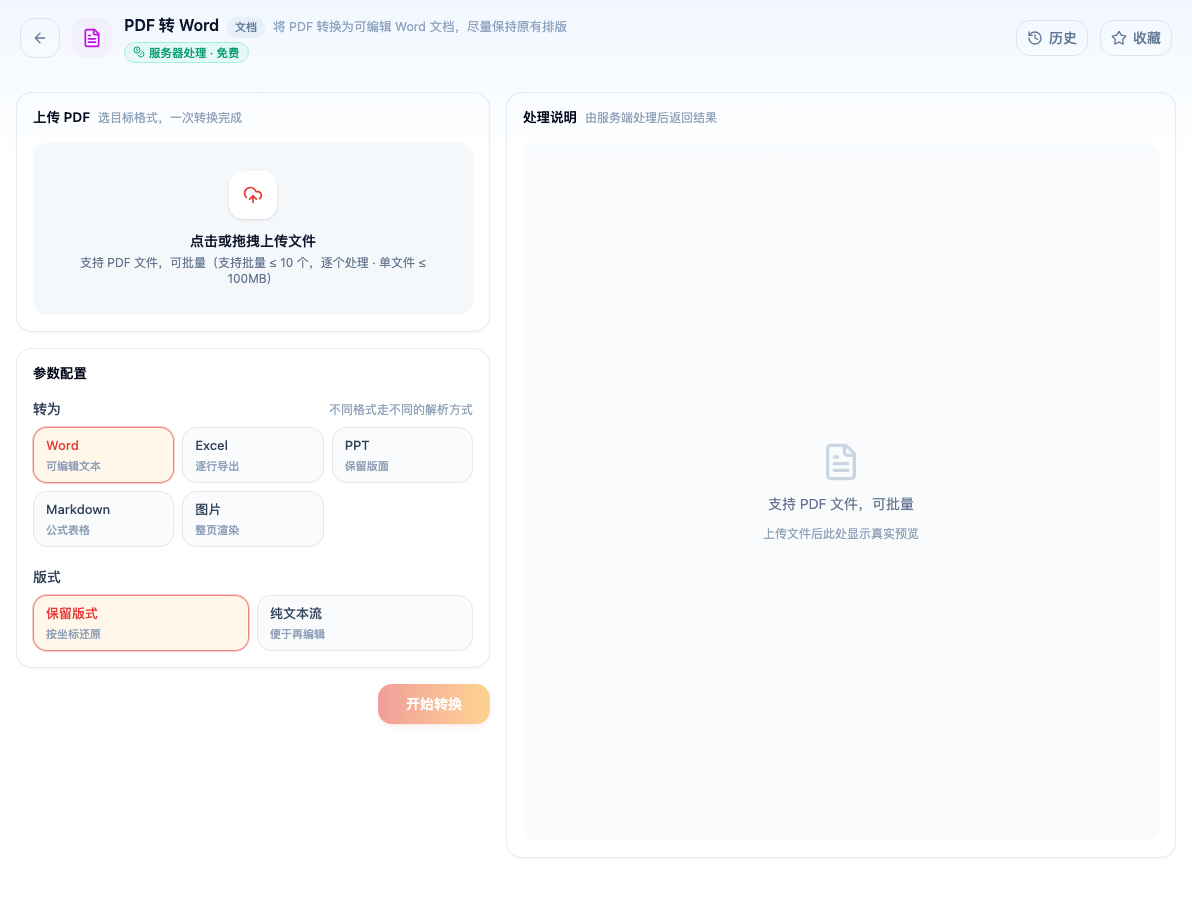This screenshot has width=1192, height=900.
Task: Click the 文档 category tag
Action: click(246, 27)
